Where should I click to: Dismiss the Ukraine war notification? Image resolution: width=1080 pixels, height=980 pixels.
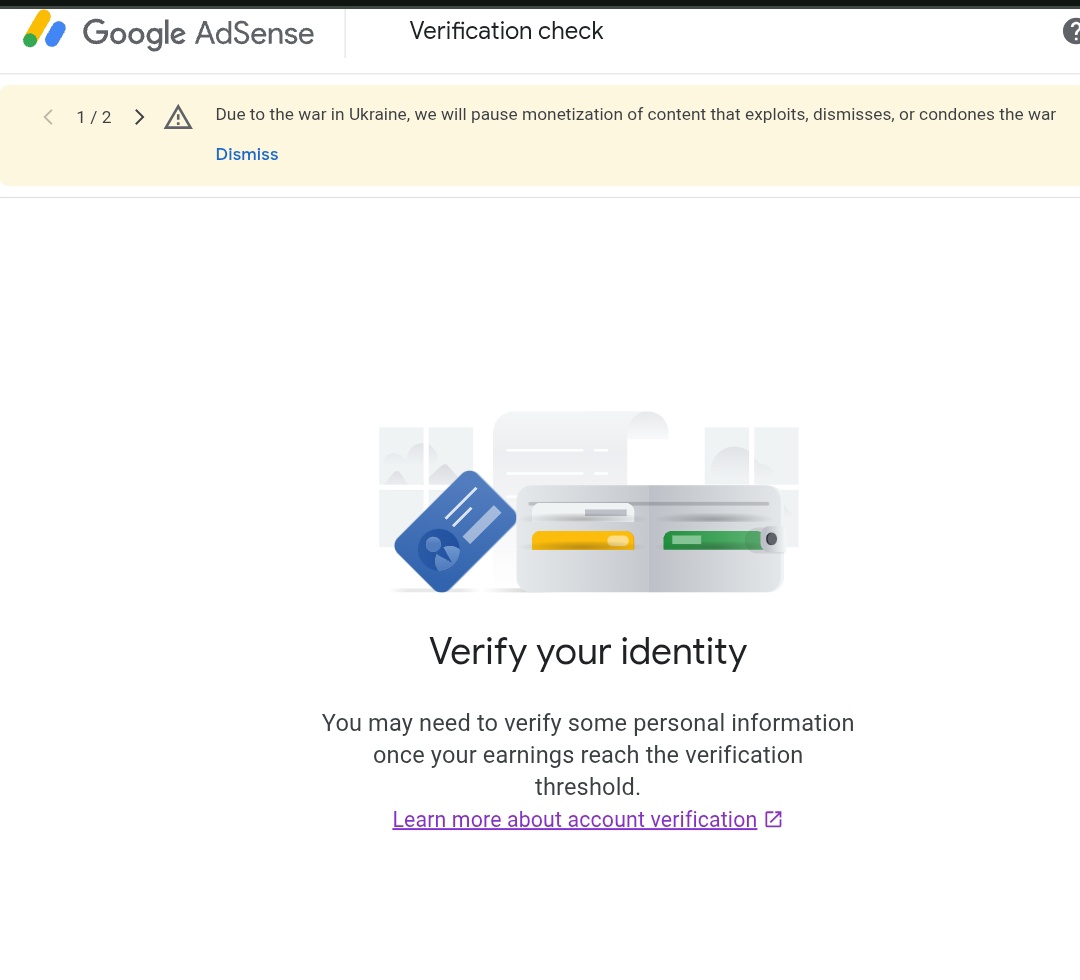tap(247, 154)
